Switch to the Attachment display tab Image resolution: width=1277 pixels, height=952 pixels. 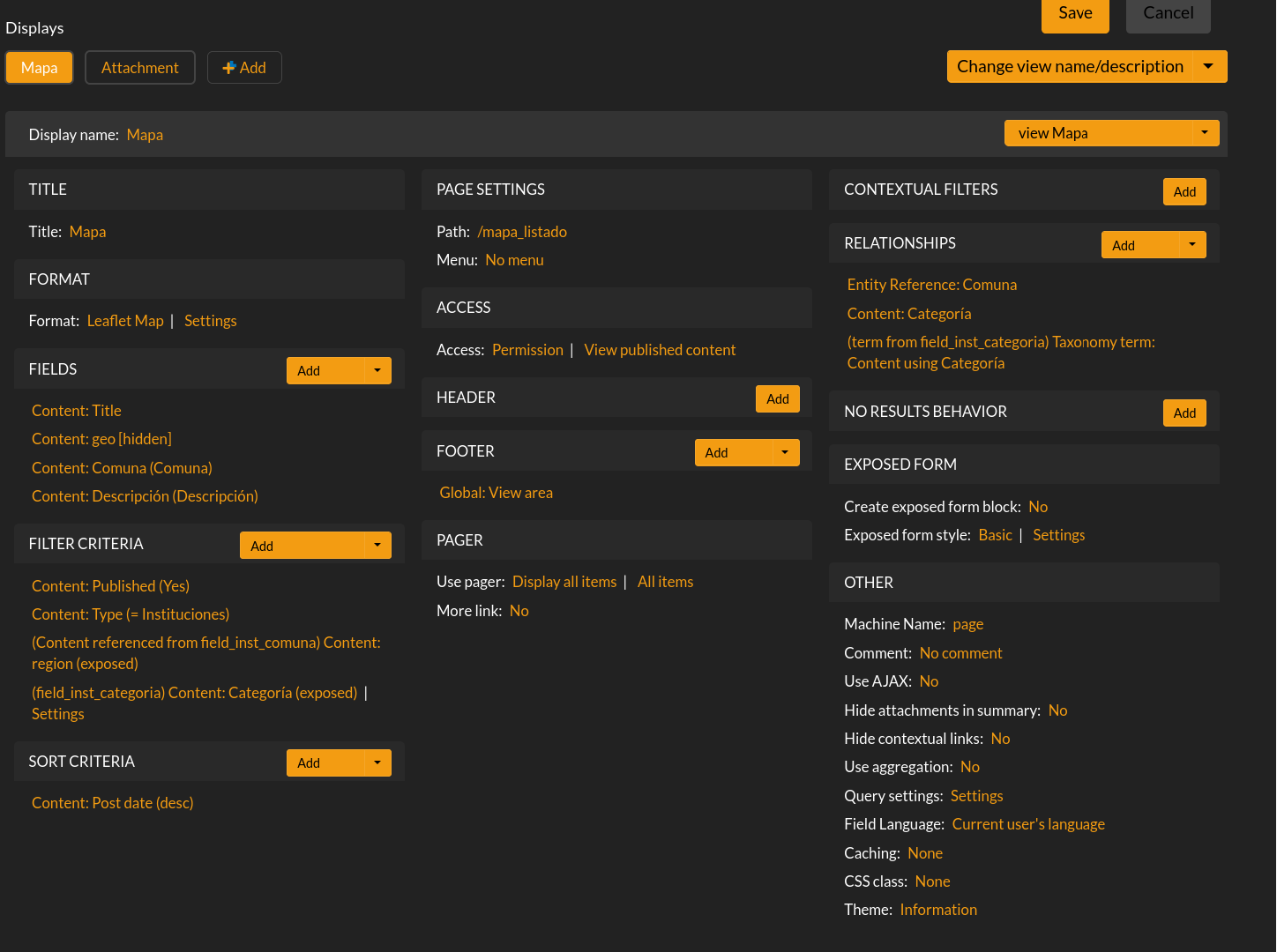pos(139,68)
